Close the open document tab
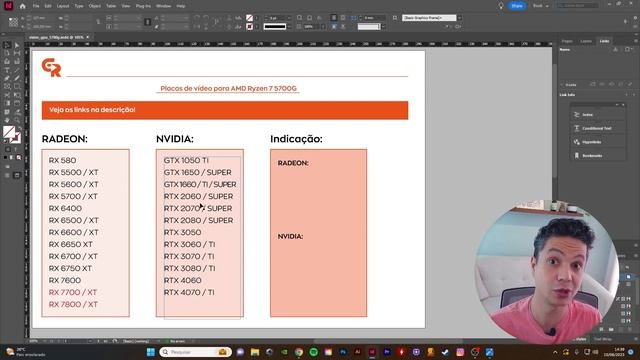Screen dimensions: 640x360 (88, 37)
